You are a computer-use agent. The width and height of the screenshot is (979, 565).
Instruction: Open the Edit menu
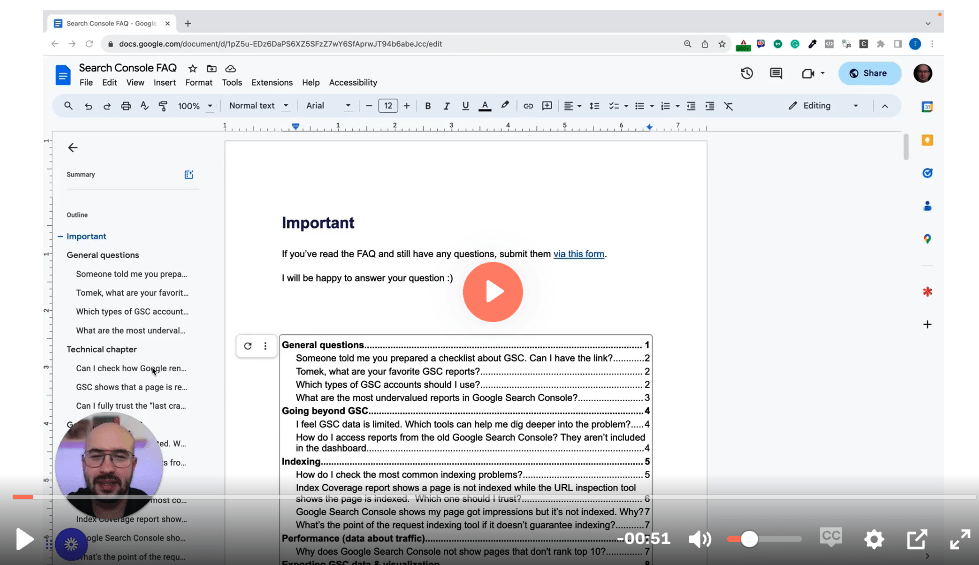coord(109,82)
